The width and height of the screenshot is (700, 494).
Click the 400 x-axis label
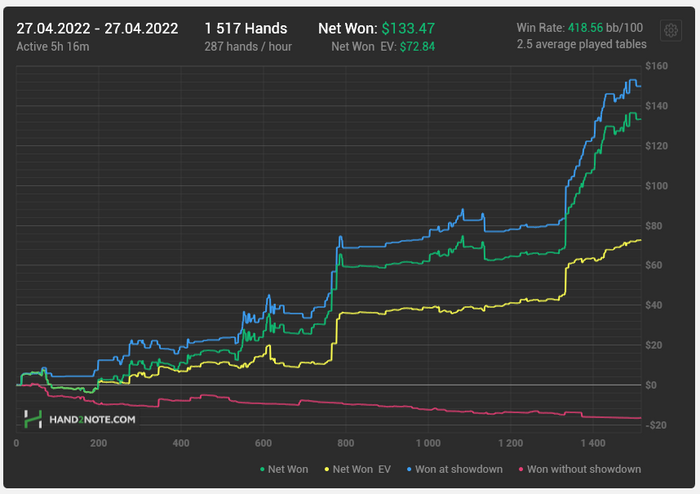tap(181, 443)
